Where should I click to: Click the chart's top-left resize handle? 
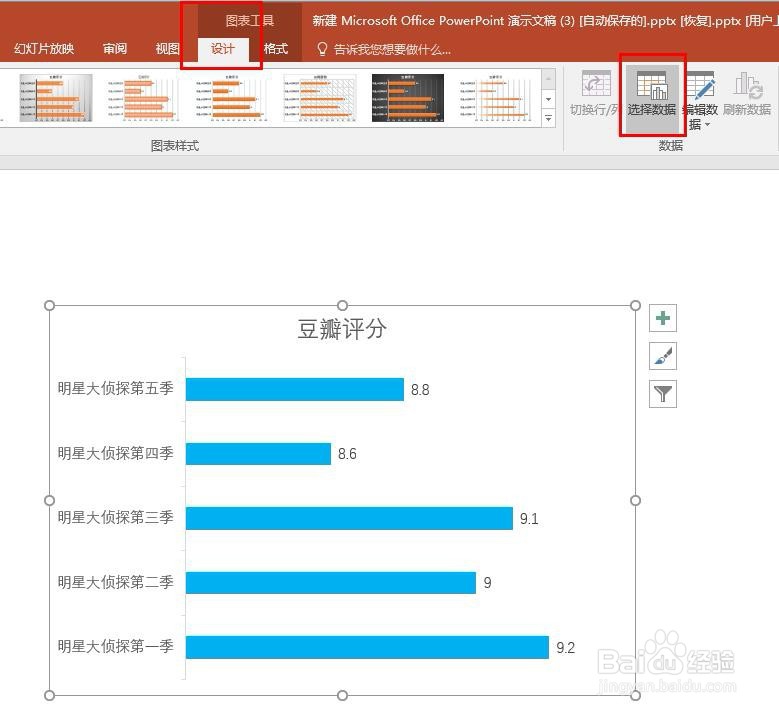point(49,305)
